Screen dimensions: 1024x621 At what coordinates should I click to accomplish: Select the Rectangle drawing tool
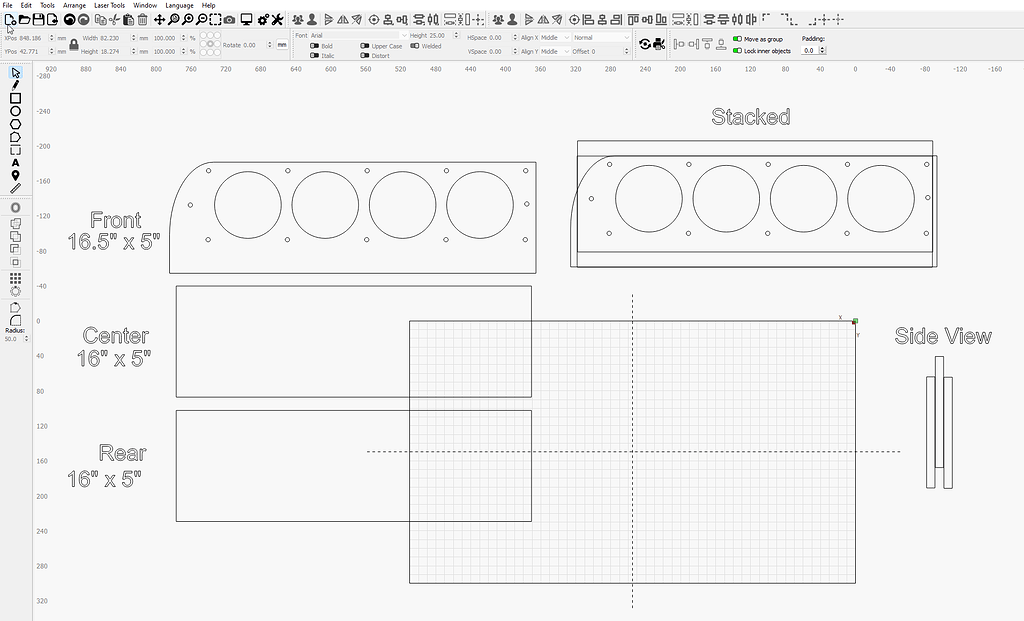click(14, 98)
